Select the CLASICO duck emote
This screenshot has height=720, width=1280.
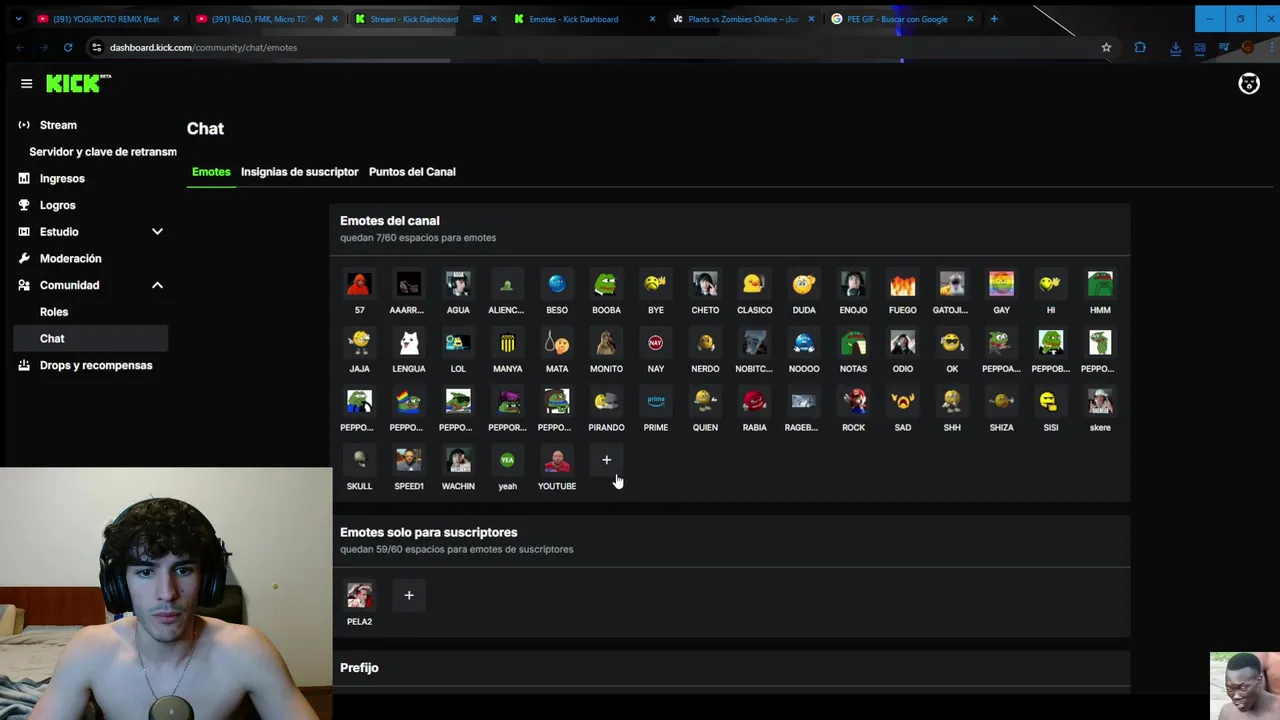click(x=754, y=285)
